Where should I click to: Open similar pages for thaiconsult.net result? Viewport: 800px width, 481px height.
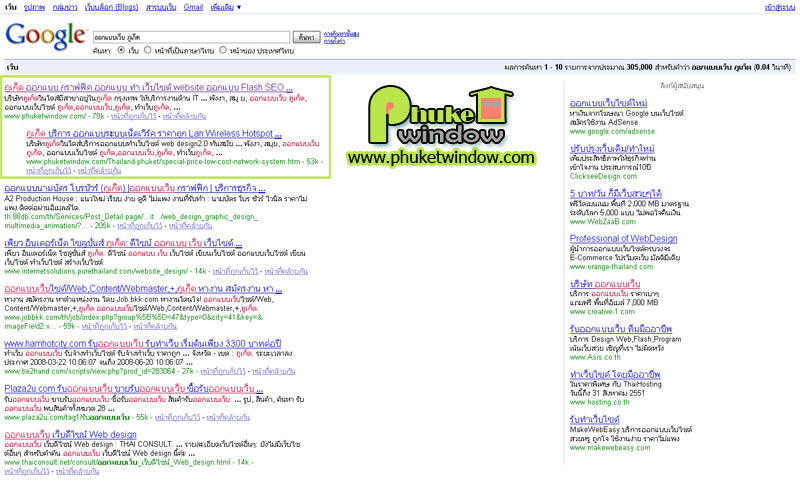click(78, 472)
